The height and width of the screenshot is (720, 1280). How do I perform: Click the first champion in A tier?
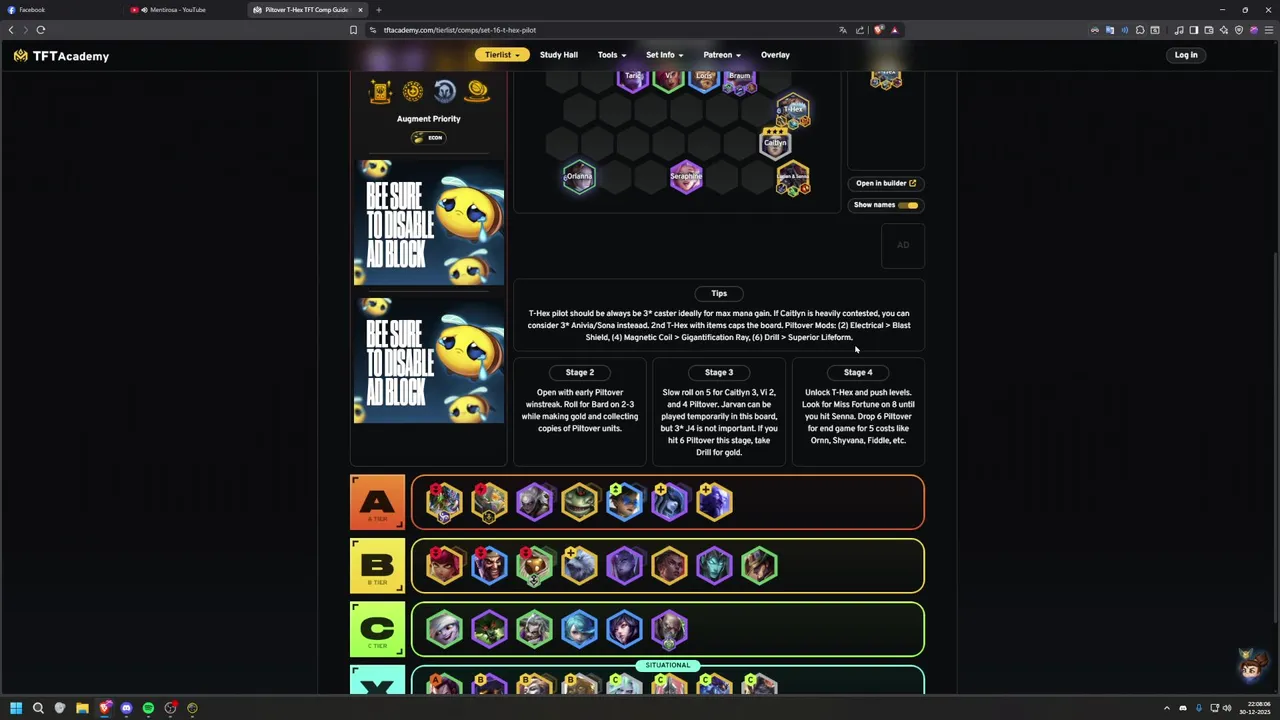pos(444,502)
